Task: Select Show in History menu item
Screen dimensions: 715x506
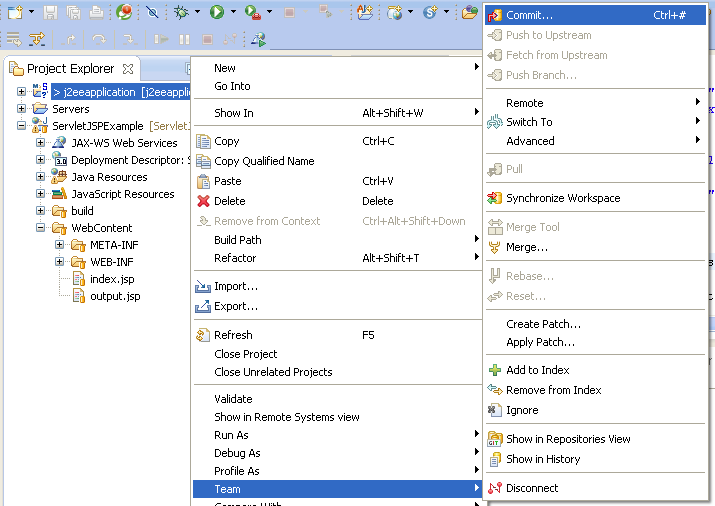Action: point(596,459)
